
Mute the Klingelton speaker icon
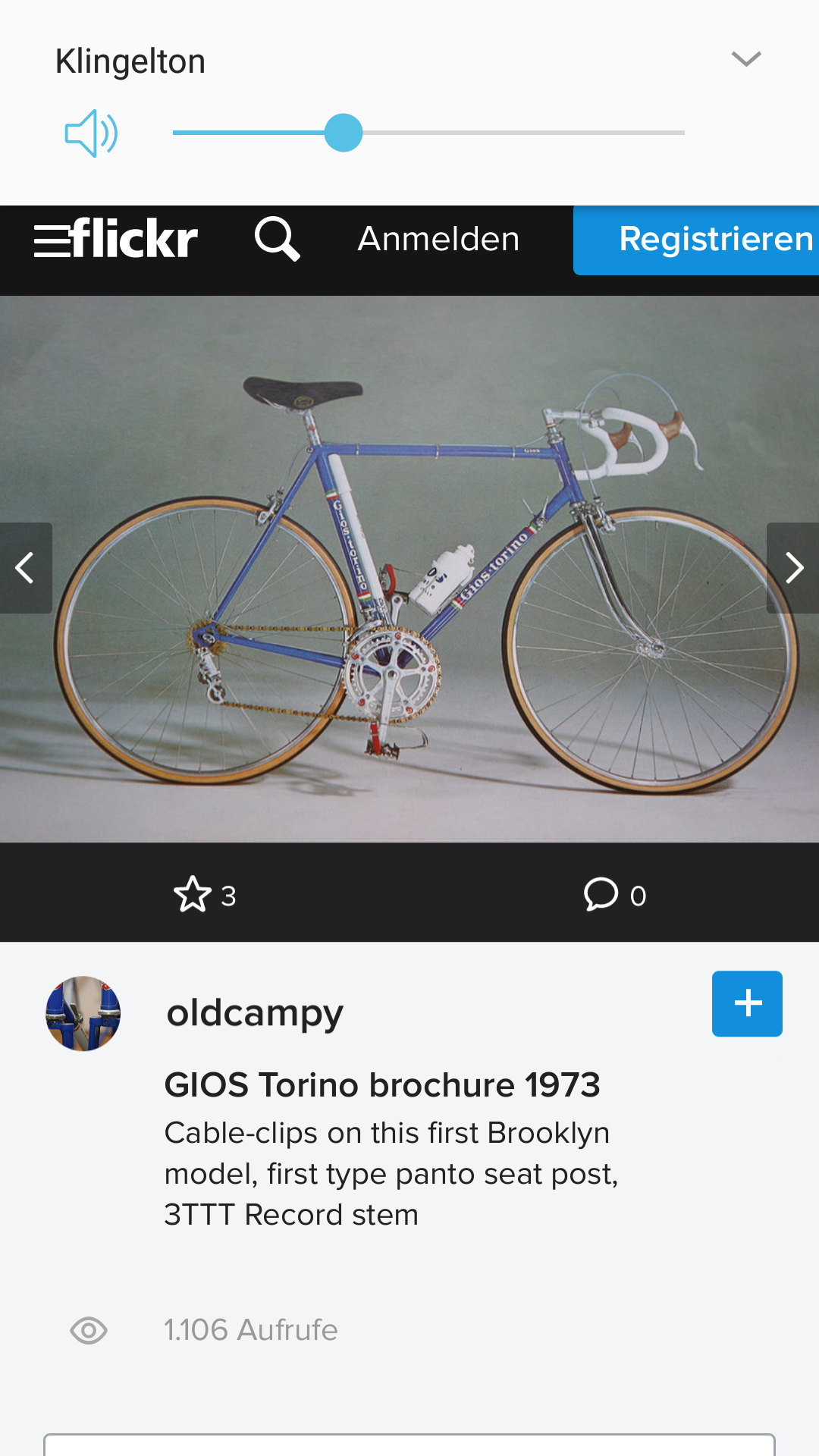coord(91,133)
